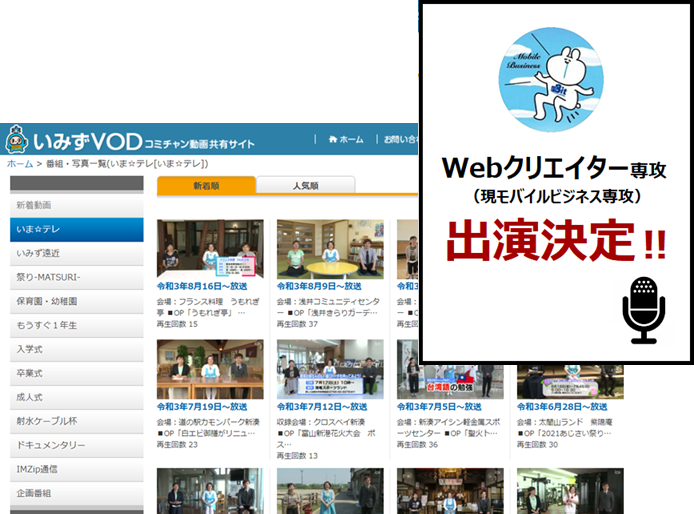Click 出演決定 red headline text
The width and height of the screenshot is (694, 514).
(x=556, y=240)
